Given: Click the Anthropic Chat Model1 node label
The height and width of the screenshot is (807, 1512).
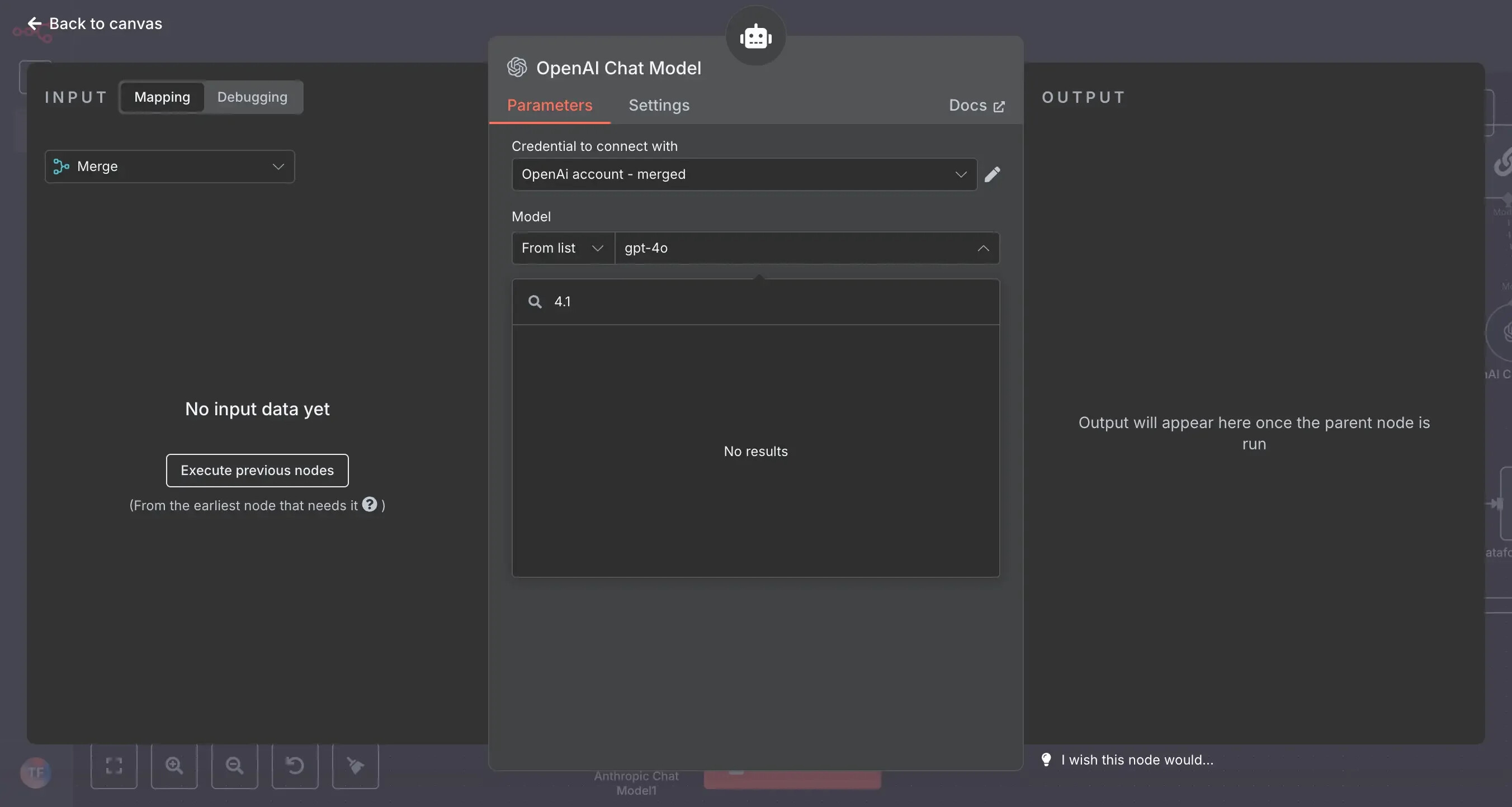Looking at the screenshot, I should [636, 783].
